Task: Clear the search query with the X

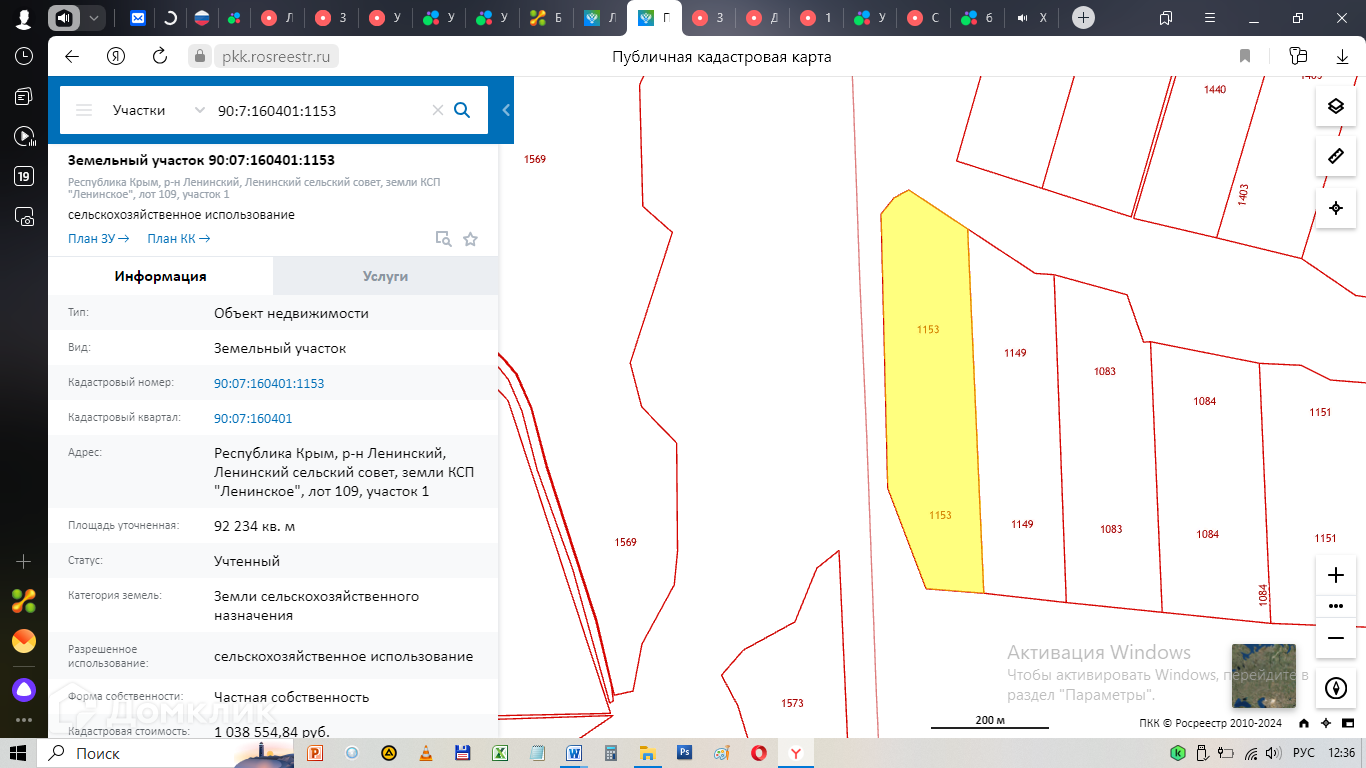Action: coord(437,110)
